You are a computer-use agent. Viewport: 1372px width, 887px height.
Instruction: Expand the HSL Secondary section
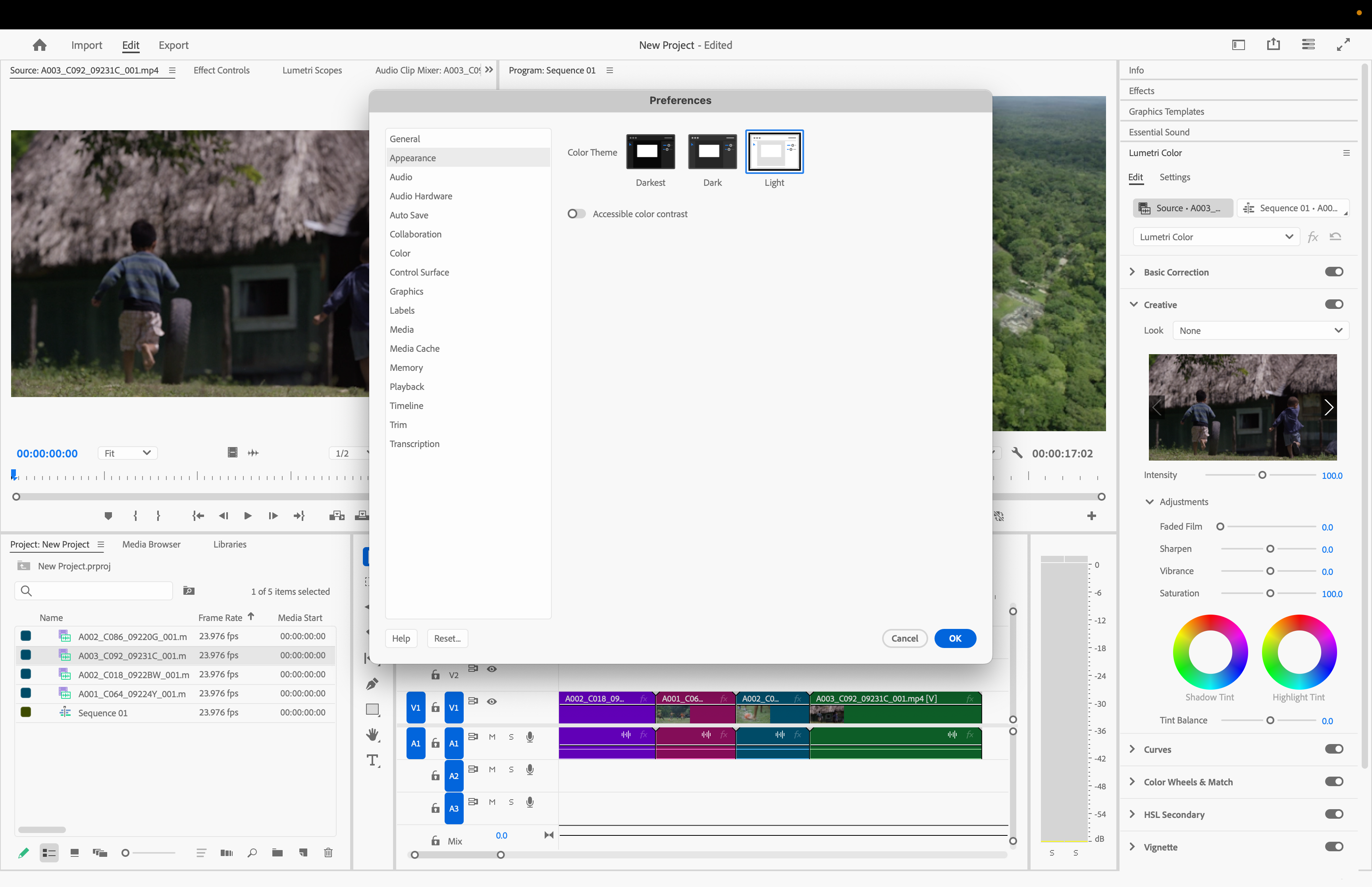1133,814
